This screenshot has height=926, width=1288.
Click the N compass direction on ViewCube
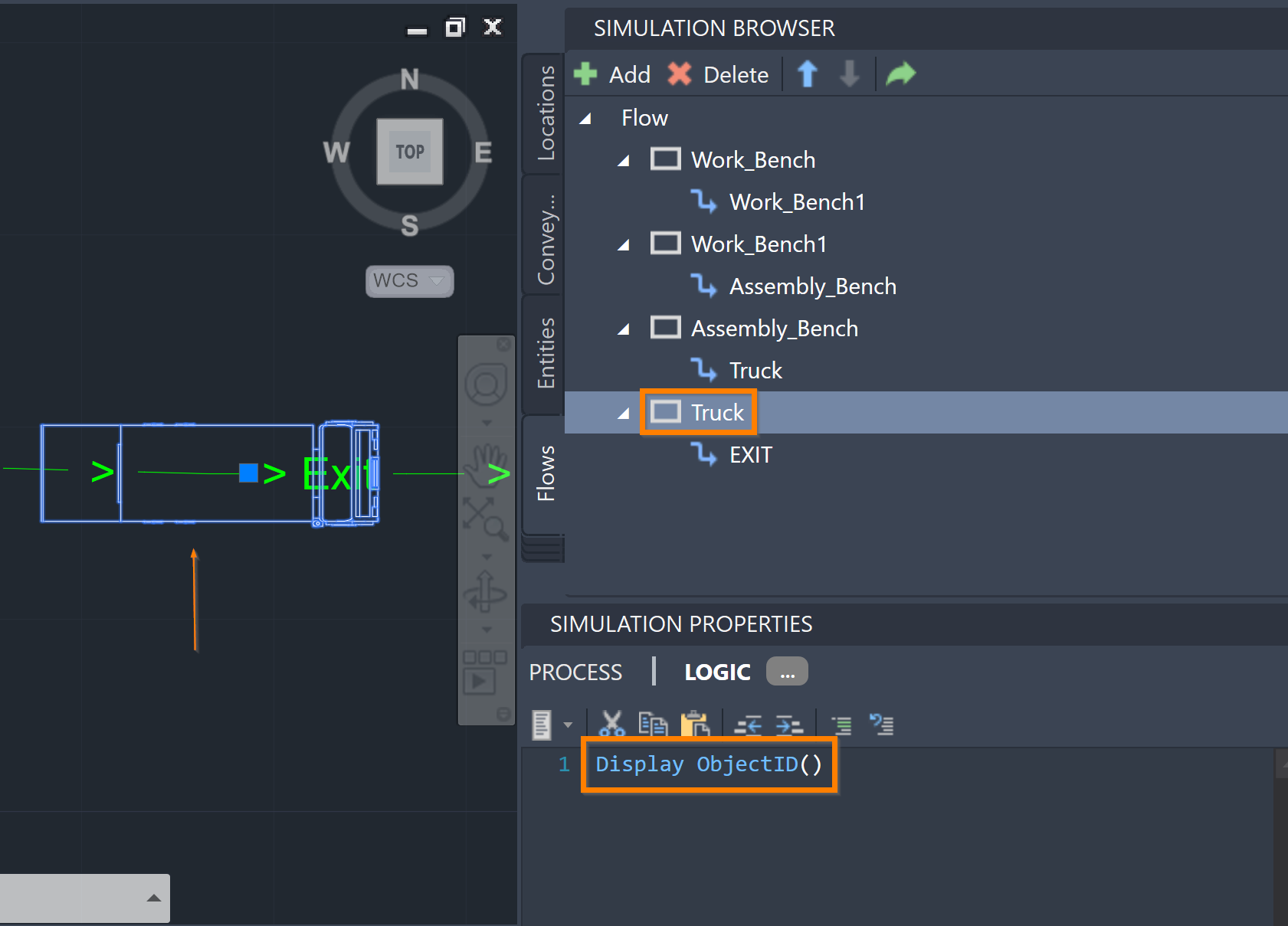point(410,80)
